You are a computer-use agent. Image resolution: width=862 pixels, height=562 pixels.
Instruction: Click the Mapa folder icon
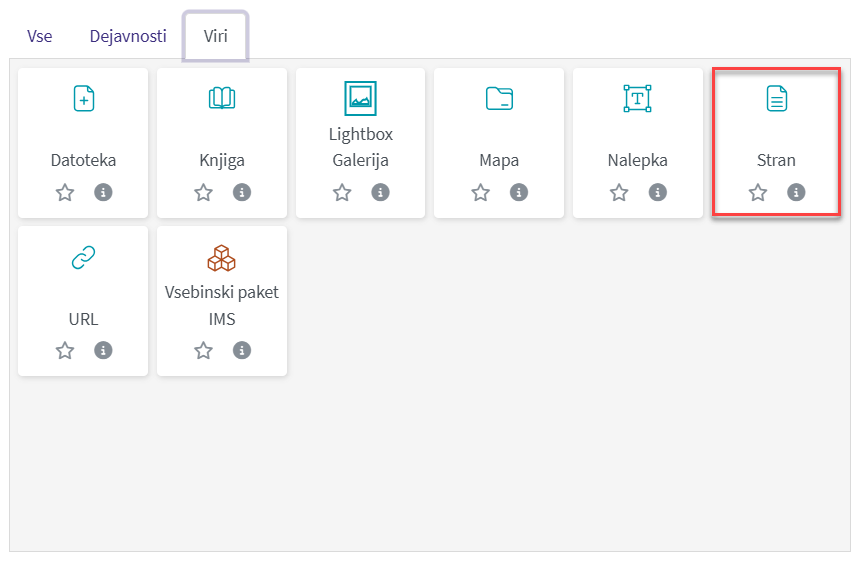coord(499,98)
